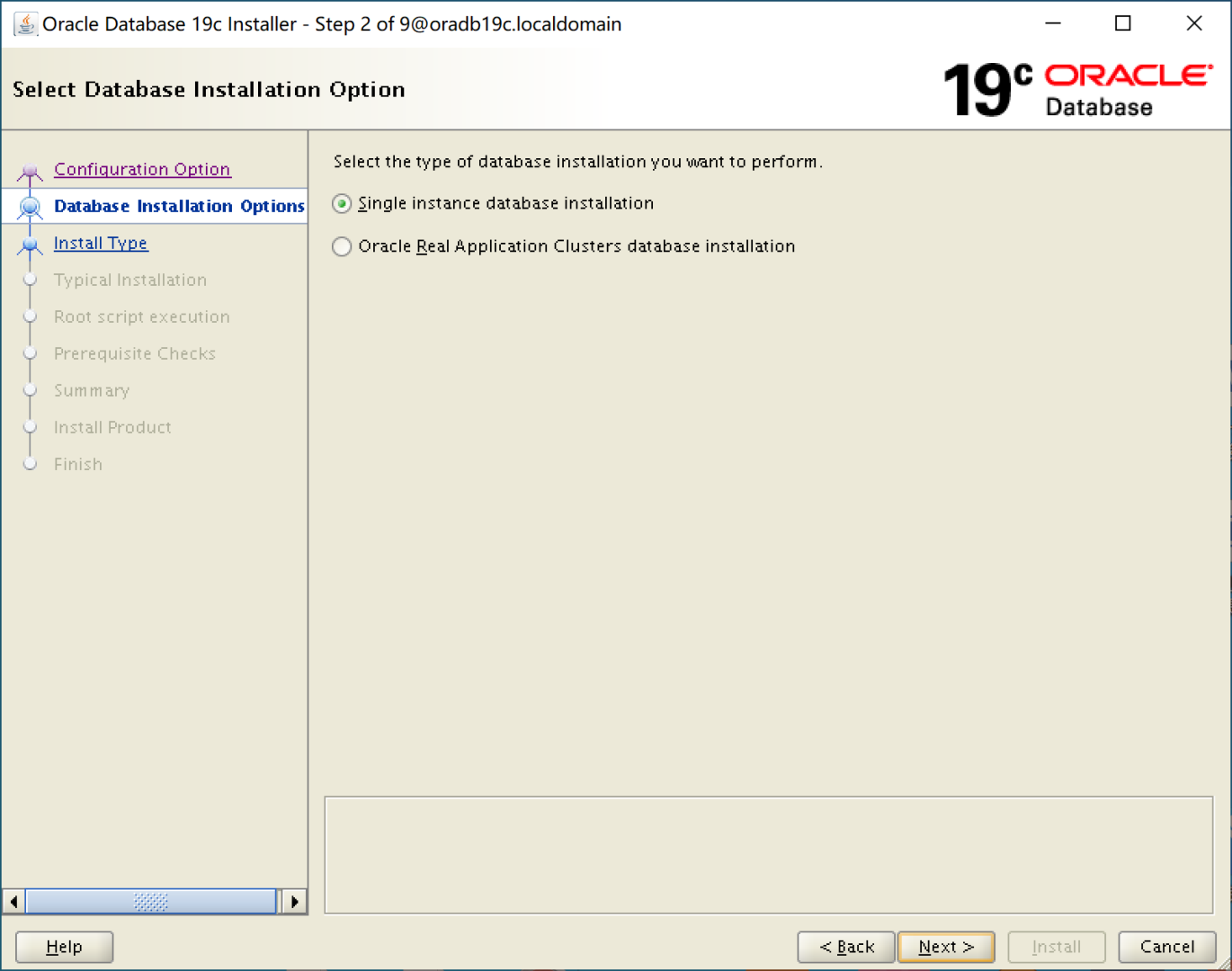
Task: Click the Summary step bullet
Action: pyautogui.click(x=30, y=390)
